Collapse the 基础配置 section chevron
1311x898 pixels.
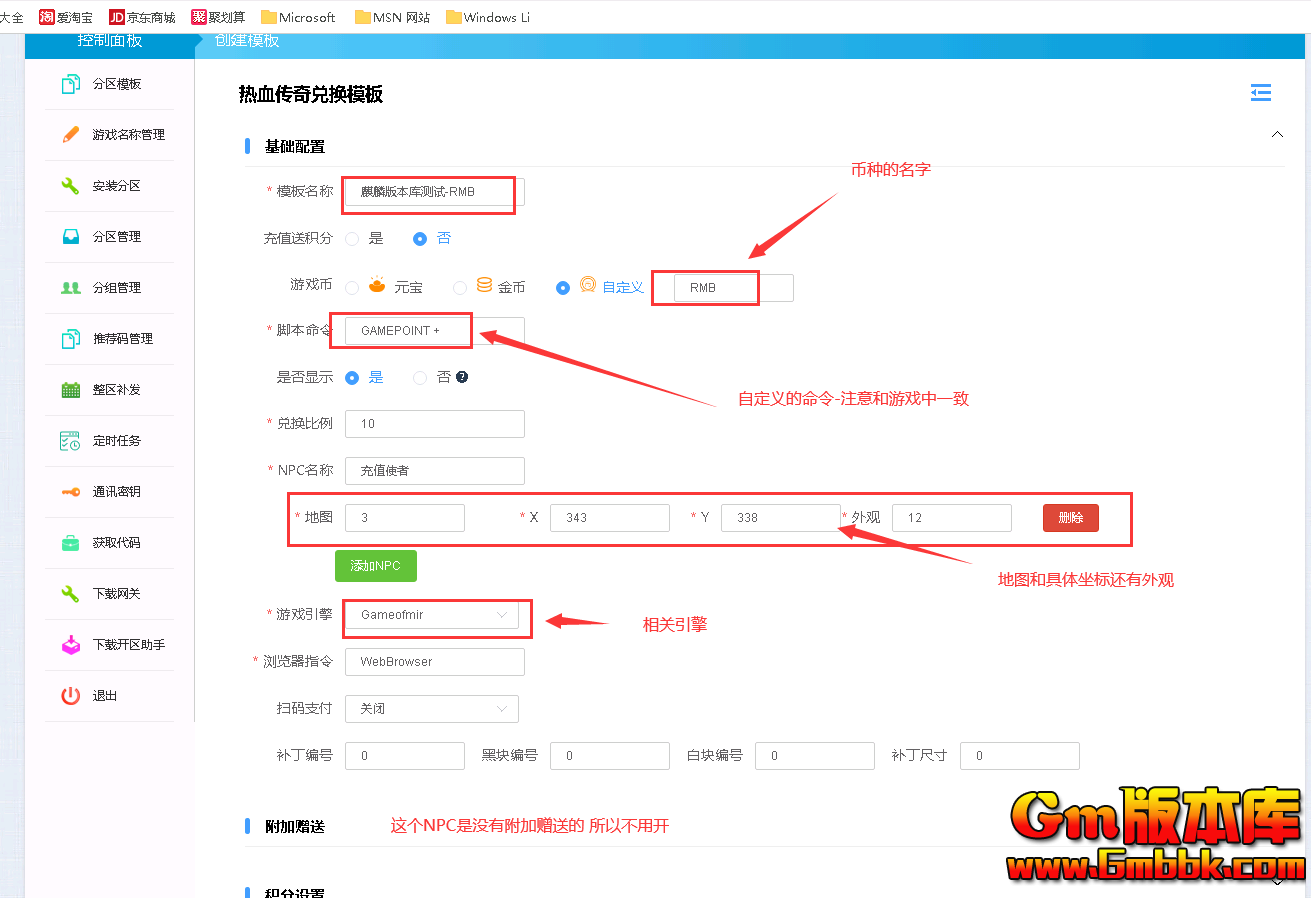(1276, 134)
